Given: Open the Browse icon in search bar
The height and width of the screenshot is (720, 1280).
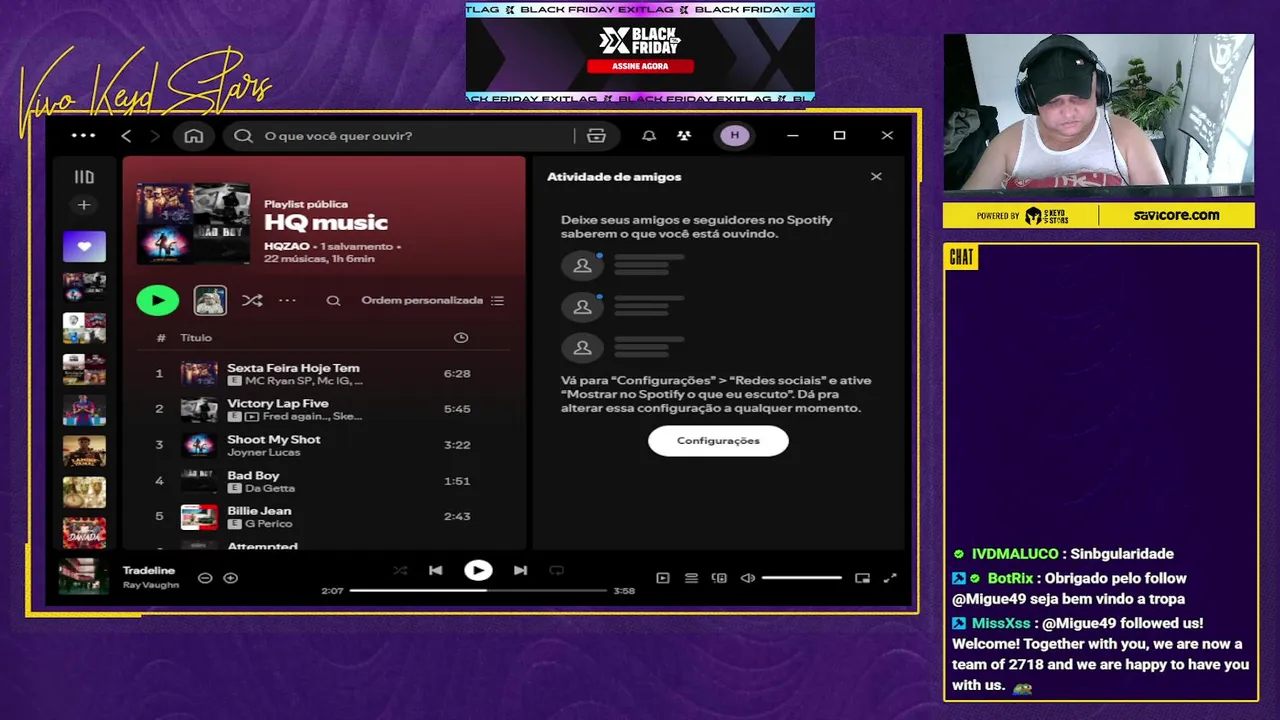Looking at the screenshot, I should click(x=596, y=136).
